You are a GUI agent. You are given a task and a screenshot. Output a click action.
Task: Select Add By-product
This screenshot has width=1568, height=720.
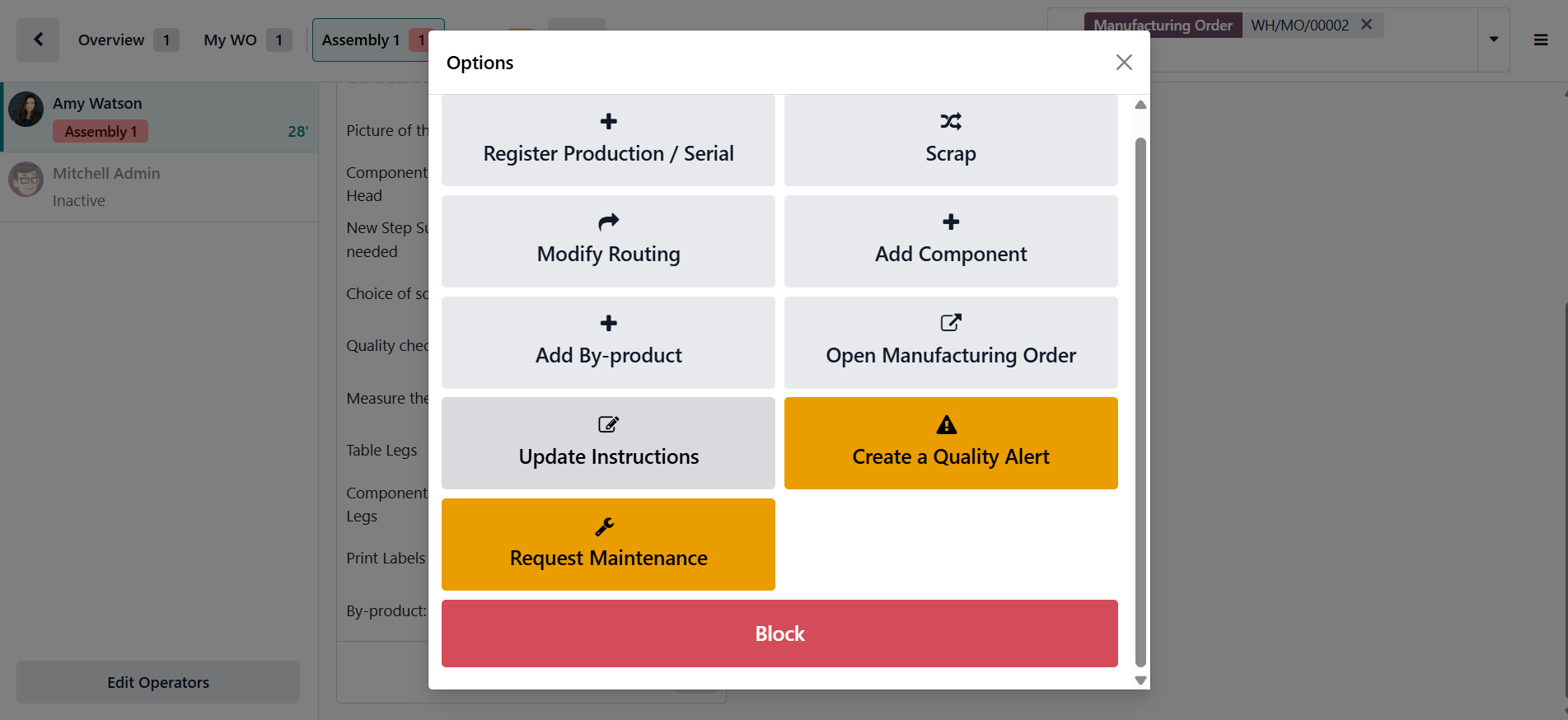(x=608, y=343)
